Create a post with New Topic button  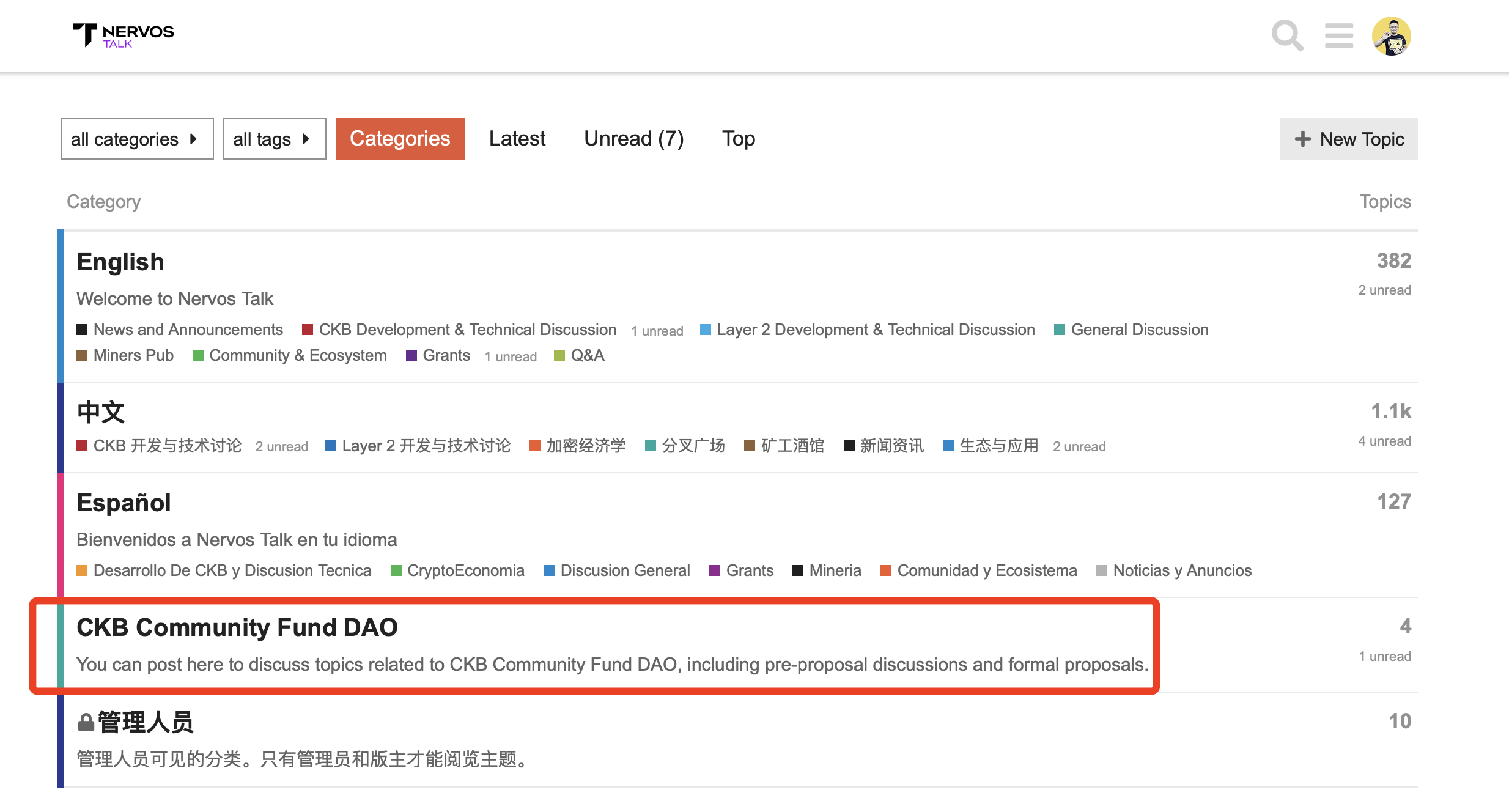[x=1348, y=139]
